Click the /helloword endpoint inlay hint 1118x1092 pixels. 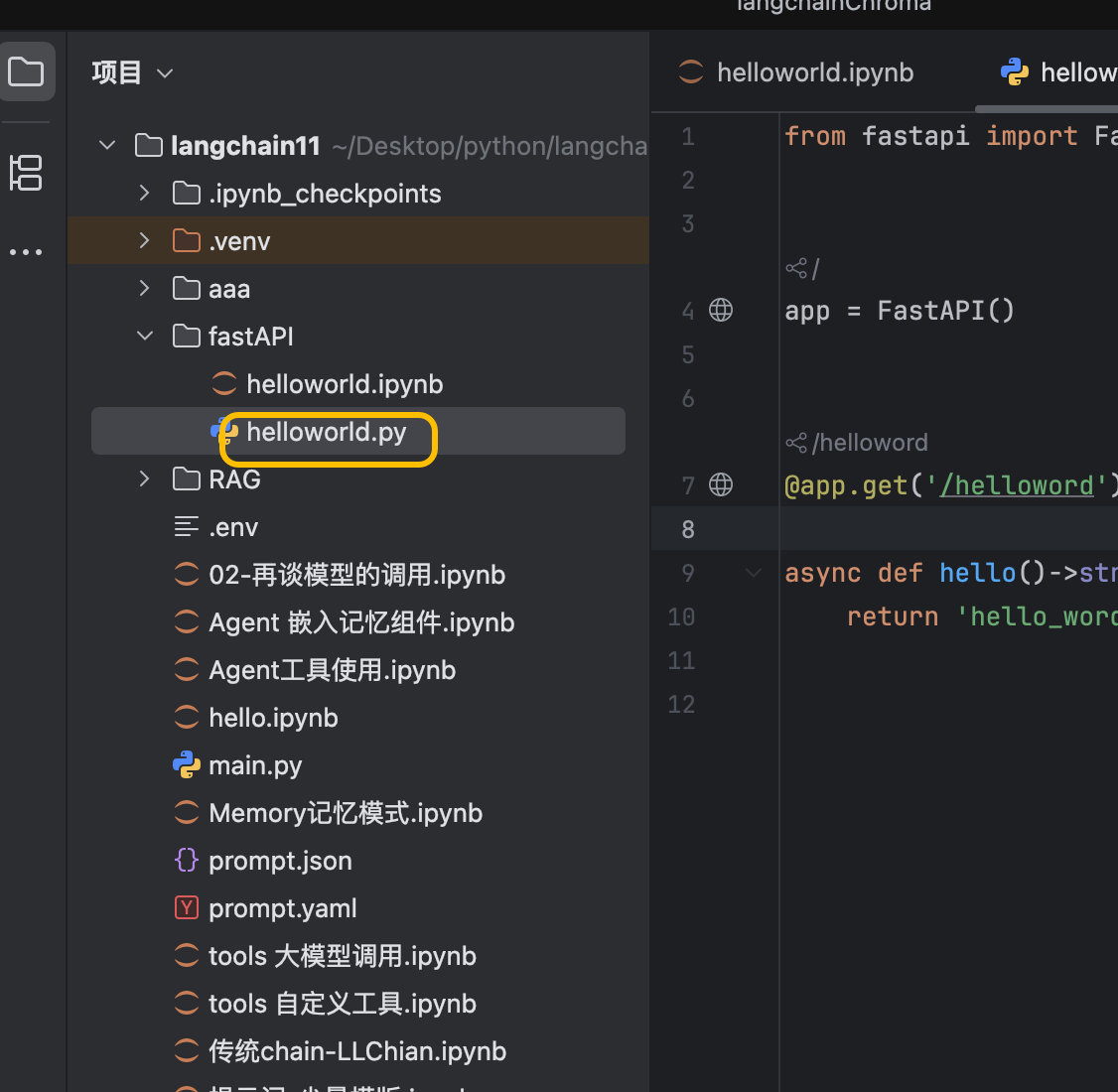click(x=856, y=443)
